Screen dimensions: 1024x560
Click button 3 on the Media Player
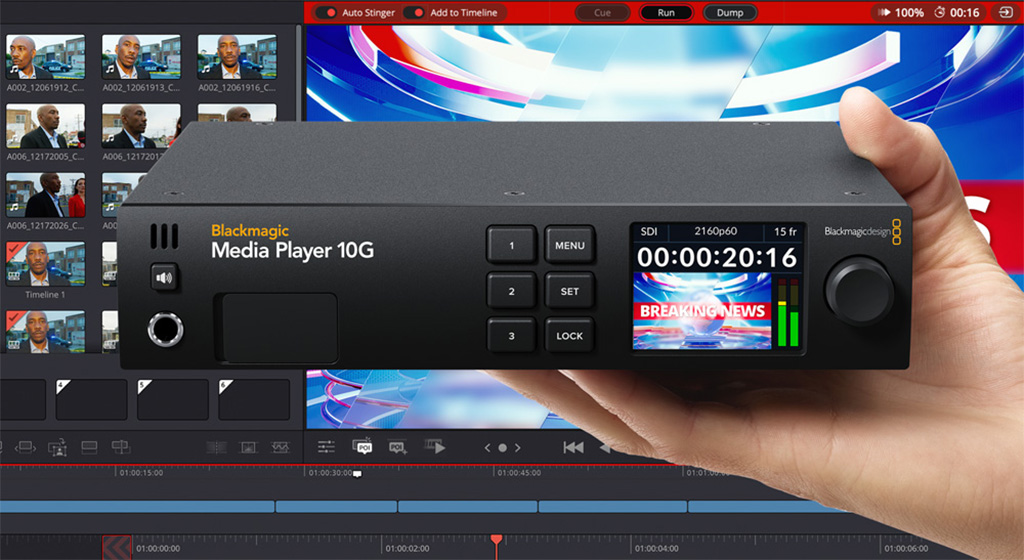click(x=511, y=335)
